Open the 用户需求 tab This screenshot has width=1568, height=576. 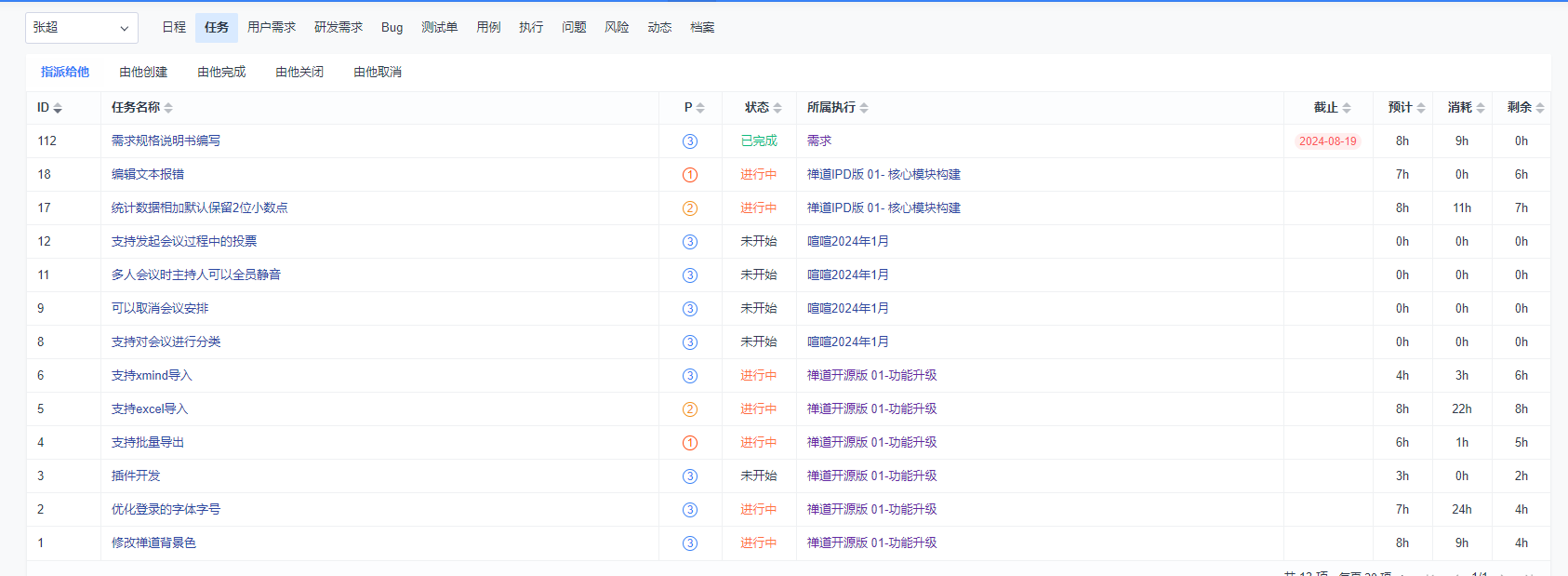272,28
